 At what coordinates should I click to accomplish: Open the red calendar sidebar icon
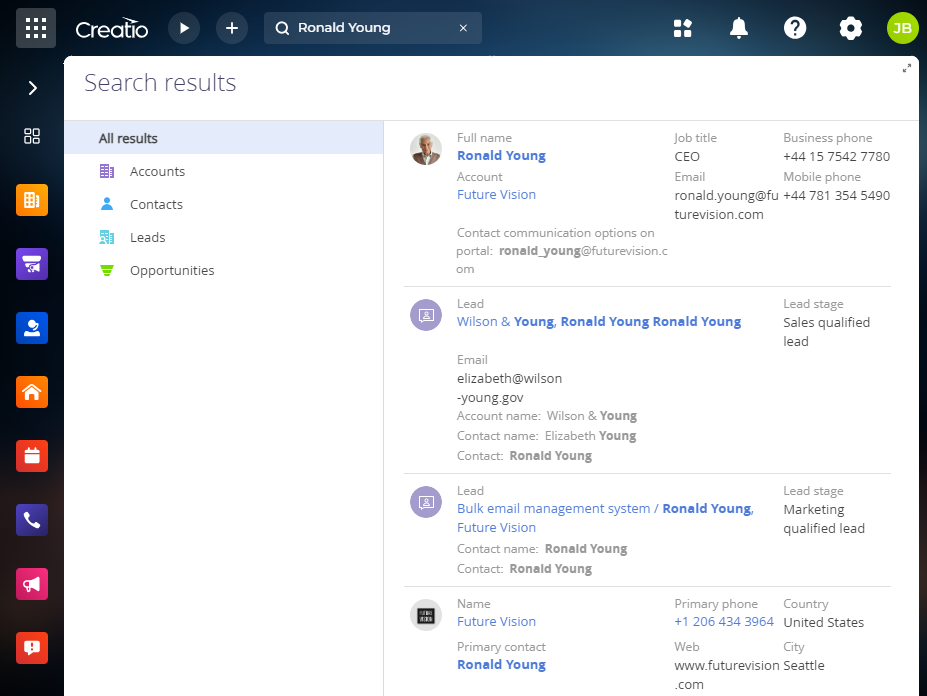(x=32, y=456)
